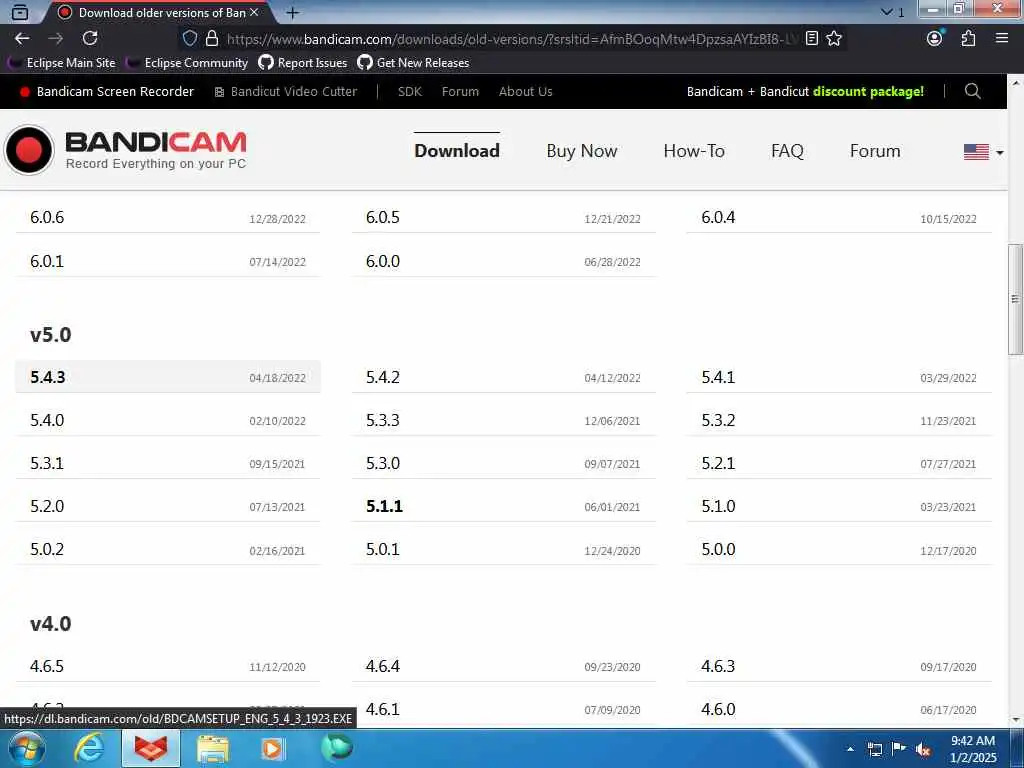Select the How-To navigation tab
Image resolution: width=1024 pixels, height=768 pixels.
694,151
